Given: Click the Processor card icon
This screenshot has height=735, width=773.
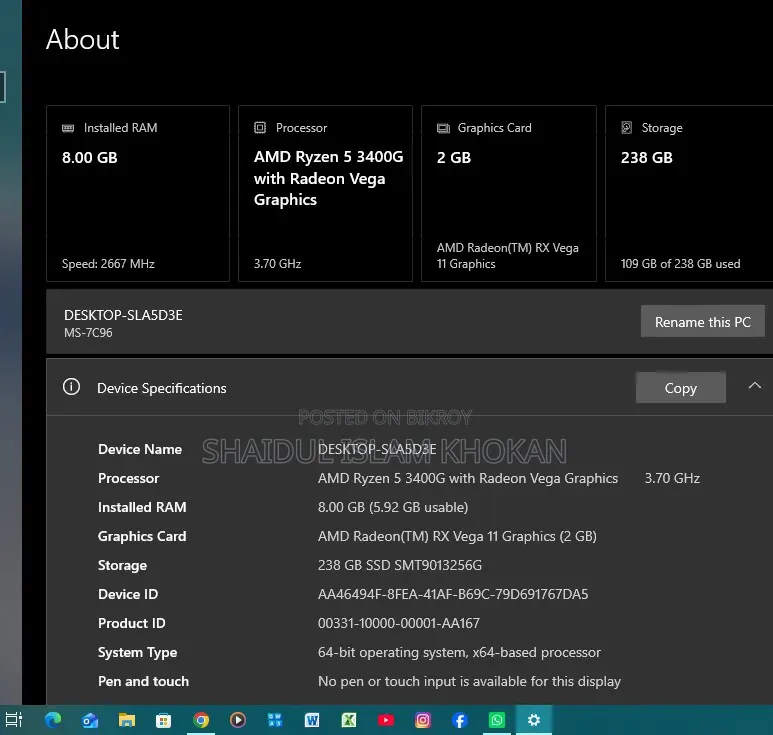Looking at the screenshot, I should 260,128.
